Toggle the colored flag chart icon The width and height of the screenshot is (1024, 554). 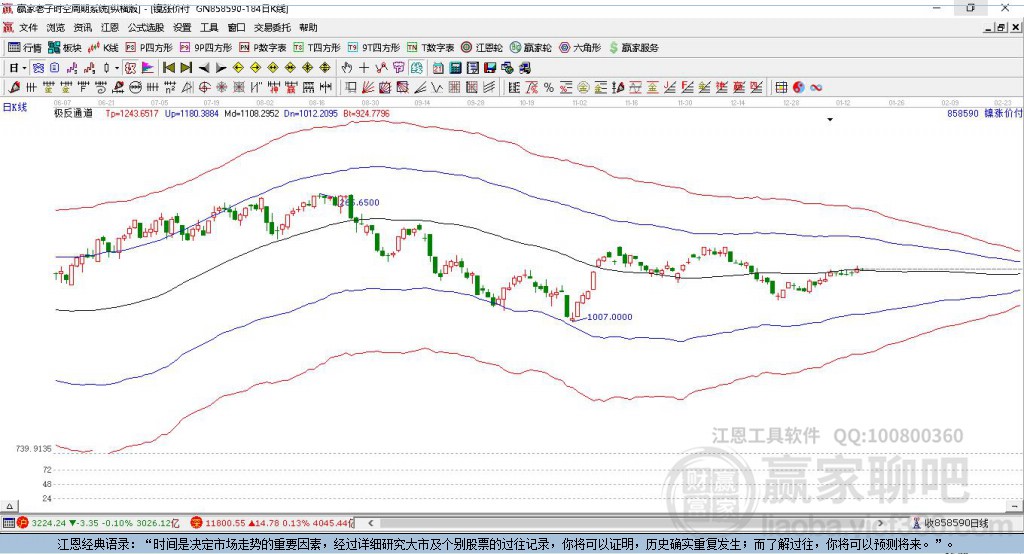coord(148,68)
